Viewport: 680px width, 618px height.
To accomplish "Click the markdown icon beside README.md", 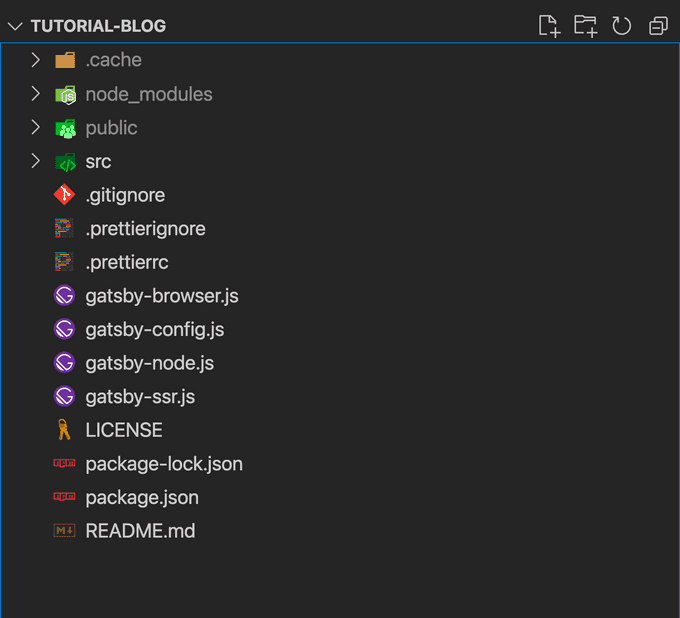I will pos(64,530).
